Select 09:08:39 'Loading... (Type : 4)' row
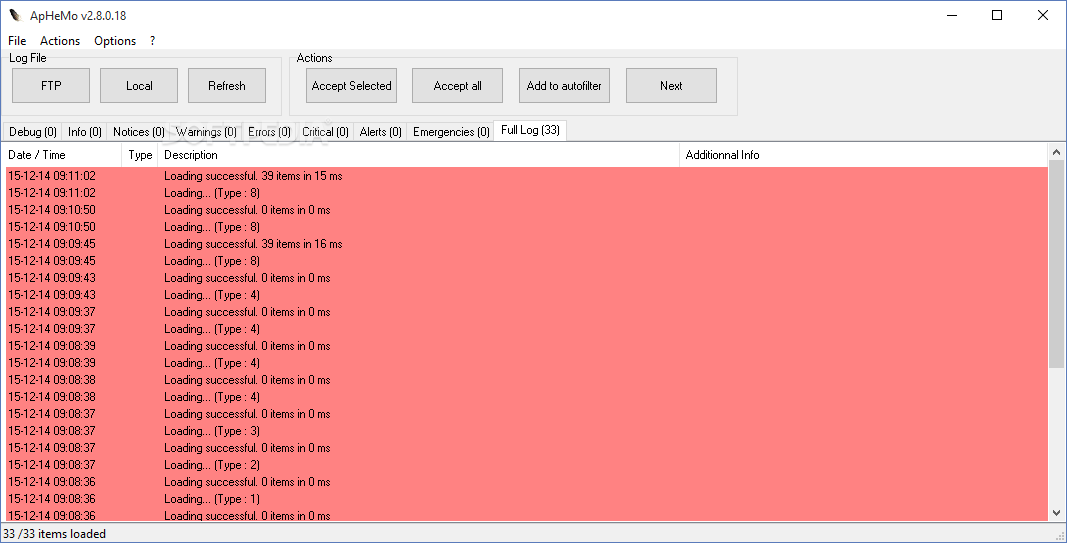Image resolution: width=1067 pixels, height=543 pixels. coord(527,363)
